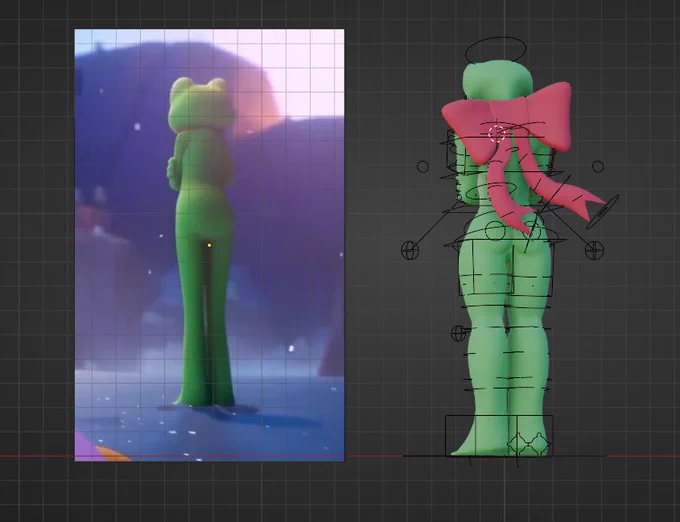Screen dimensions: 680x522
Task: Select the left wireframe sphere hand control
Action: click(x=410, y=250)
